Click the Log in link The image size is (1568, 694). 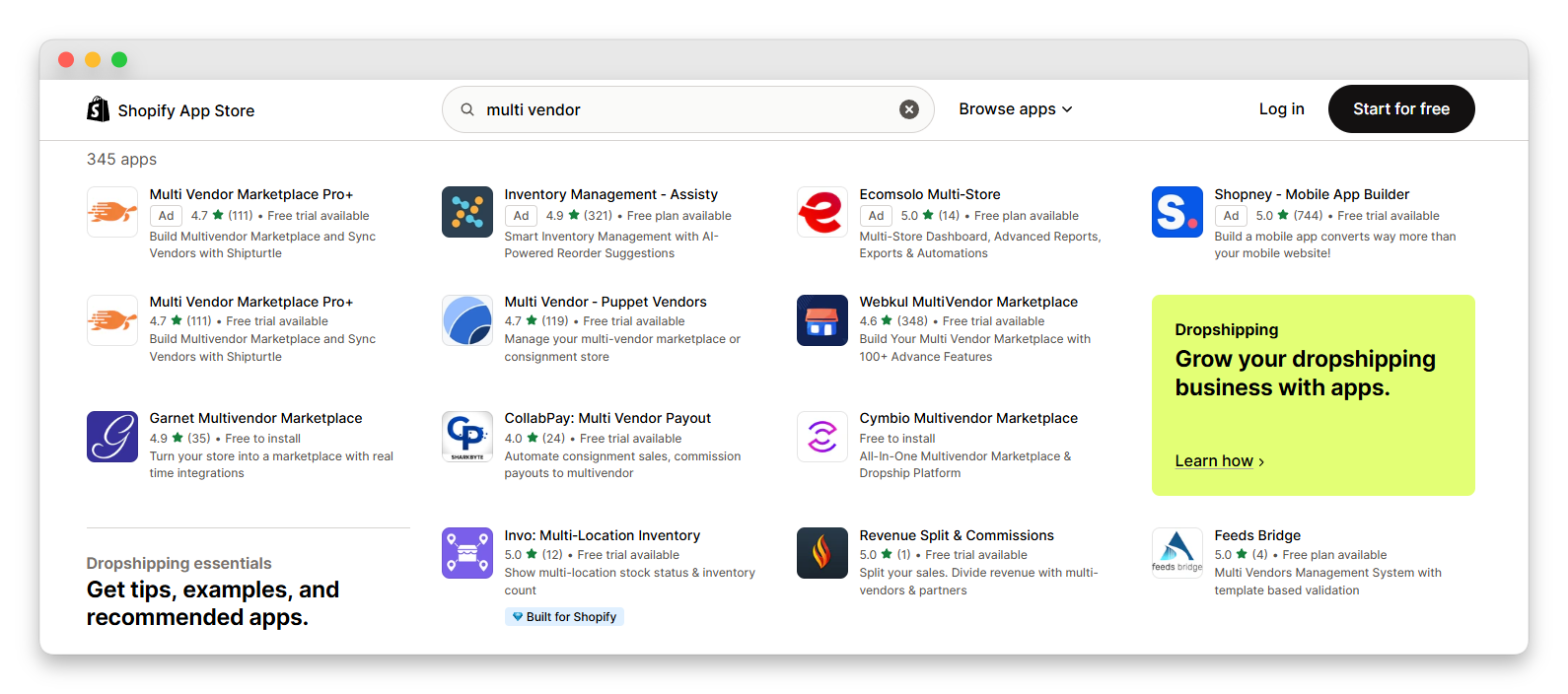tap(1281, 109)
